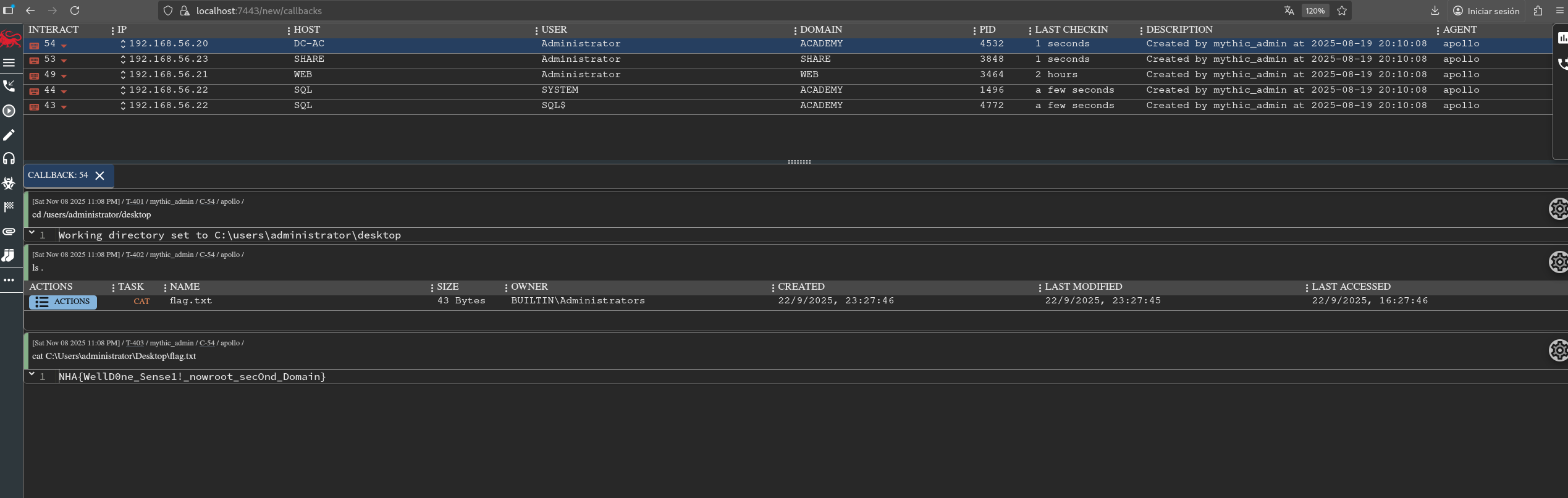The width and height of the screenshot is (1568, 498).
Task: Click the pencil icon in sidebar
Action: (x=9, y=135)
